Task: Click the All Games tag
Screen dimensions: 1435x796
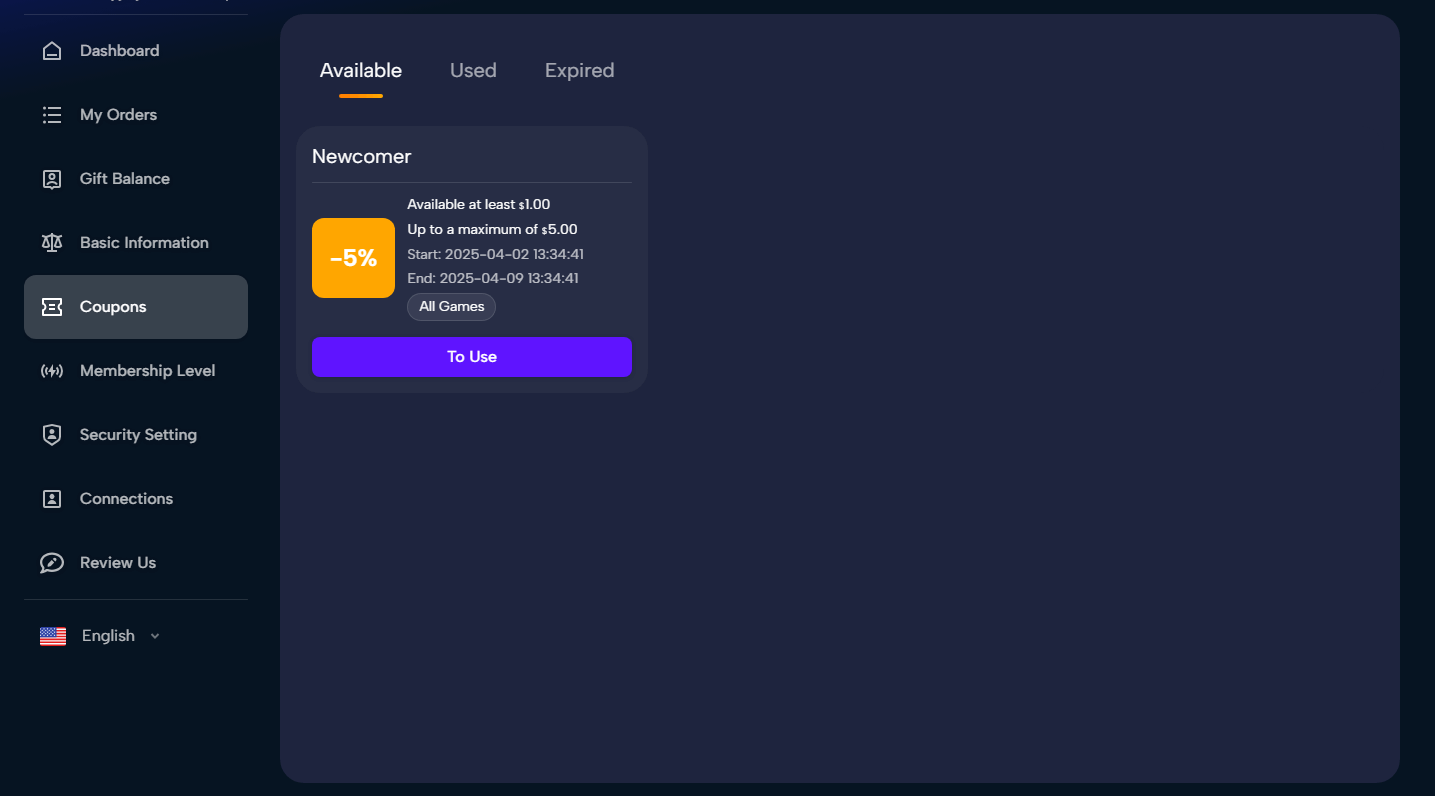Action: [x=451, y=307]
